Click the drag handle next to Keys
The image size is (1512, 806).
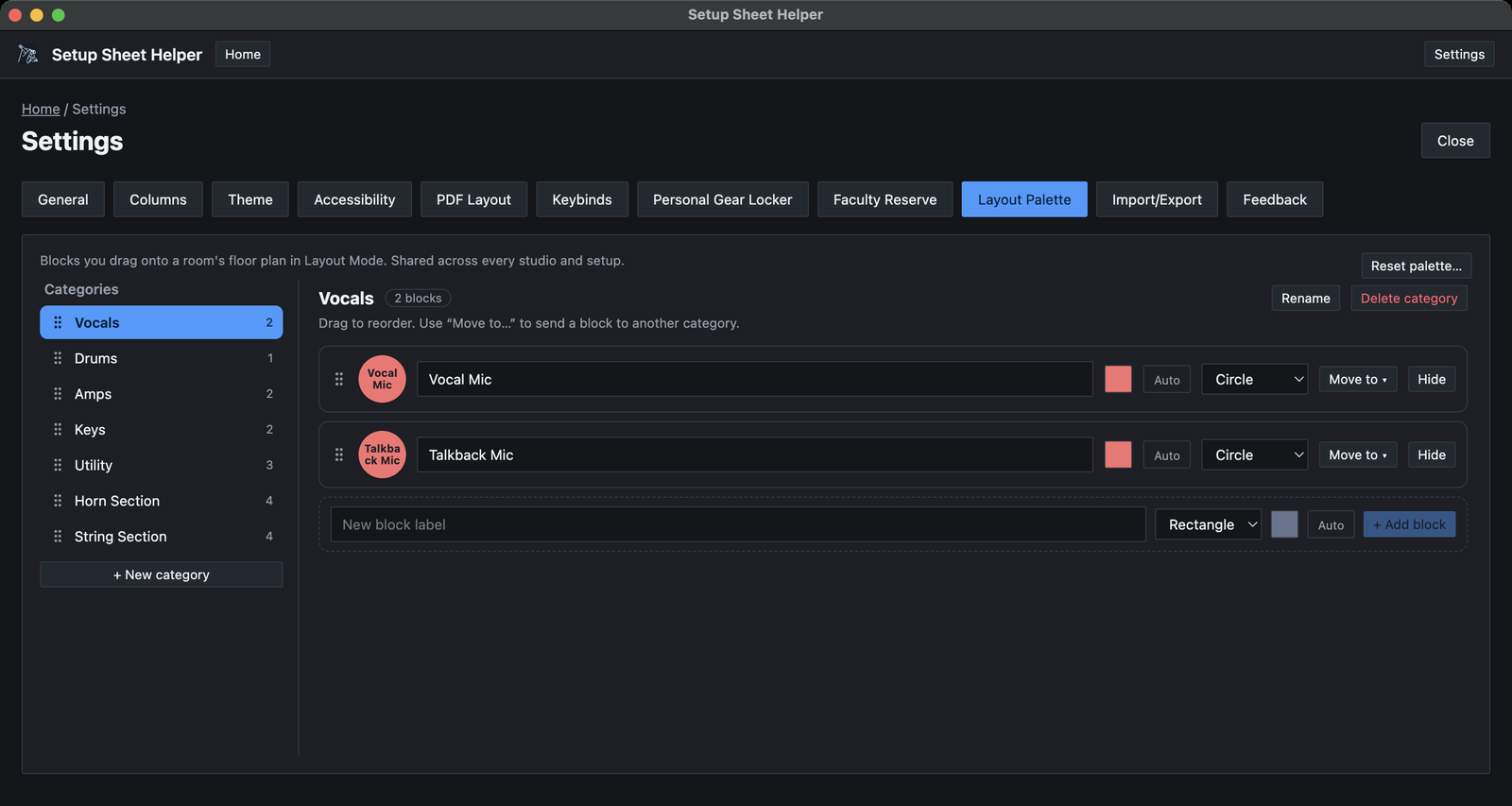(x=58, y=430)
